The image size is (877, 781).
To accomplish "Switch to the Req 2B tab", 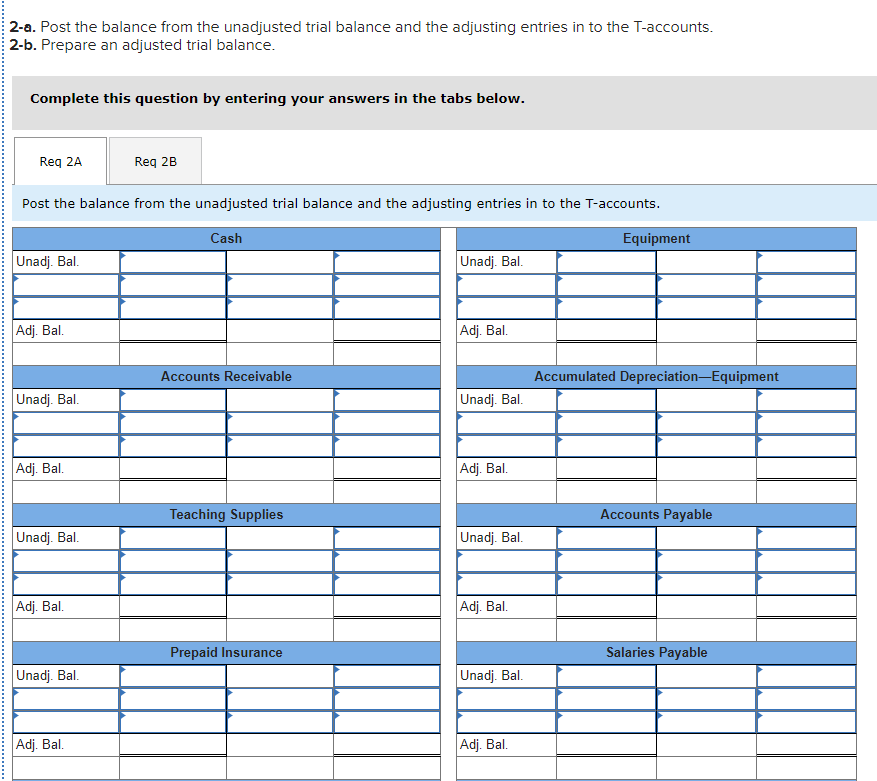I will pos(155,161).
